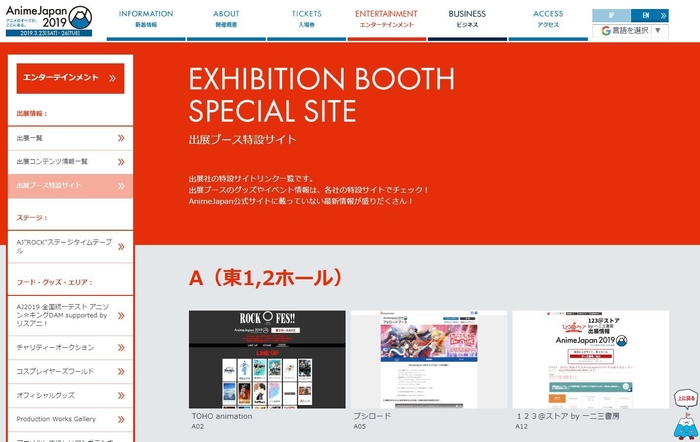Open the ACCESS menu

click(548, 20)
